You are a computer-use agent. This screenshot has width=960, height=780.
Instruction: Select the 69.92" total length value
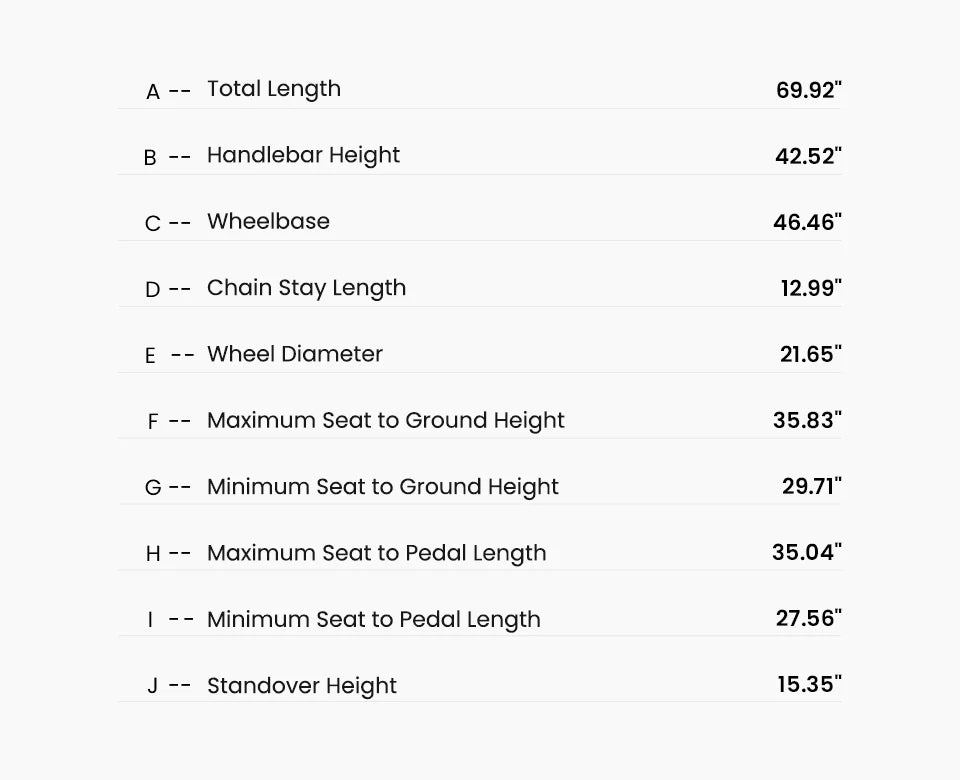pyautogui.click(x=809, y=90)
